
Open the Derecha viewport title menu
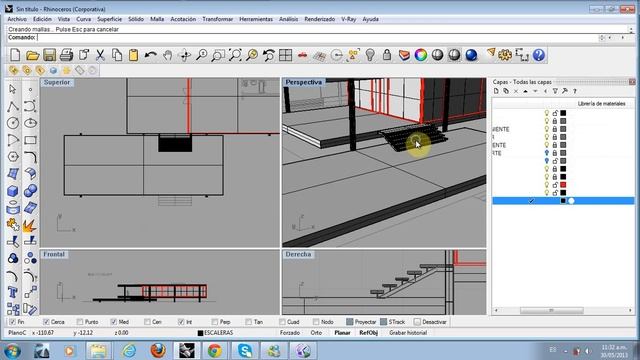tap(298, 254)
